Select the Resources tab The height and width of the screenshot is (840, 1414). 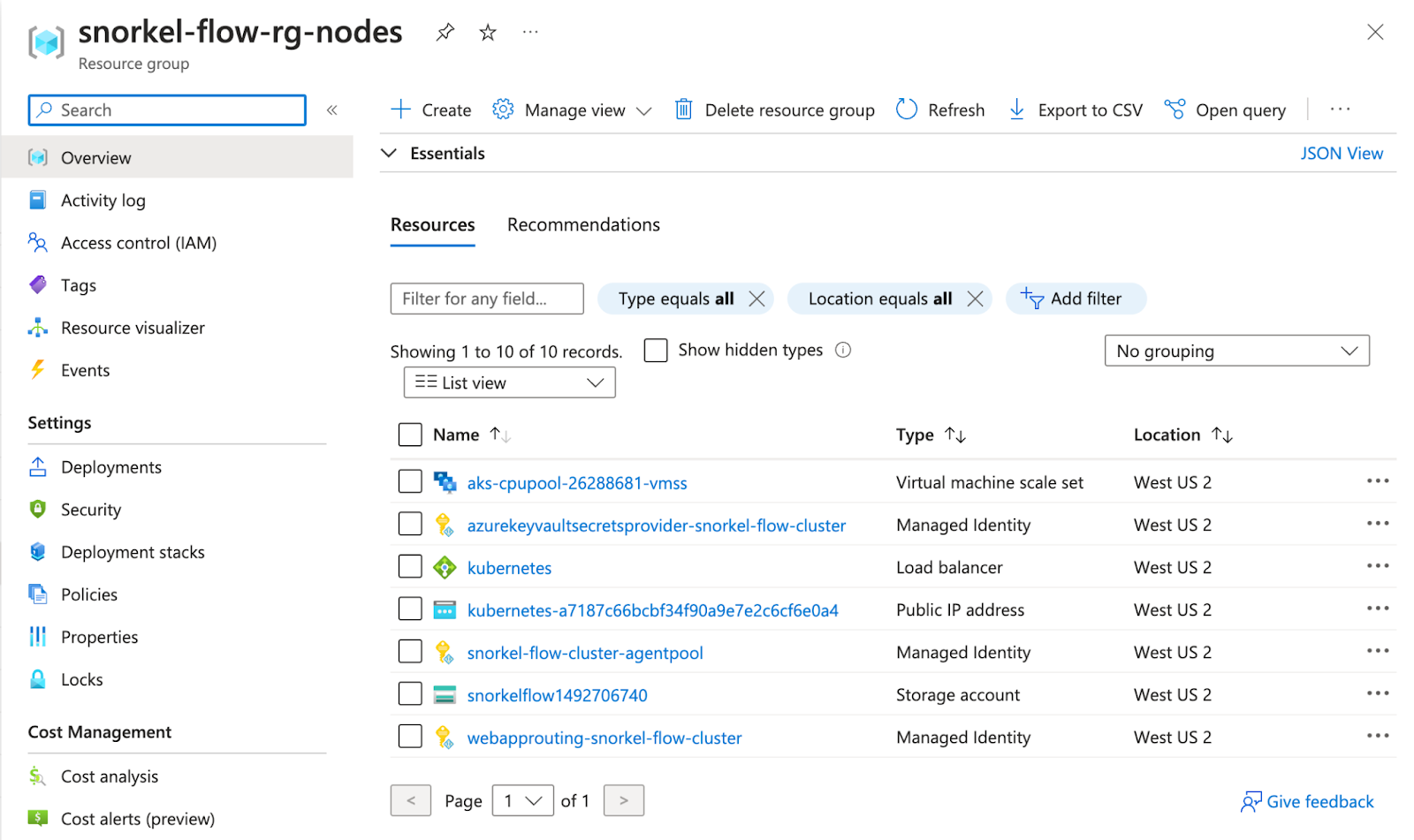click(433, 225)
